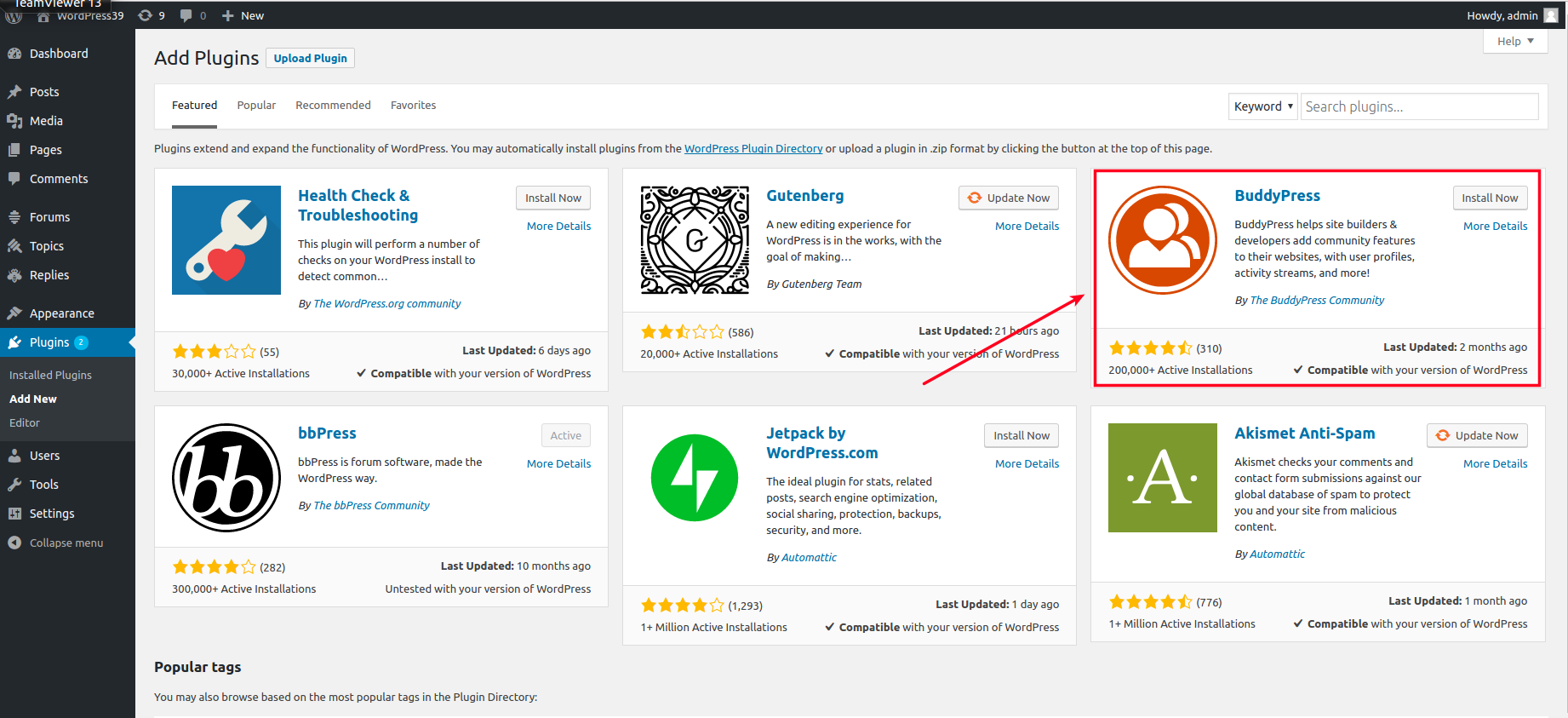Click the Health Check plugin thumbnail
The image size is (1568, 718).
[226, 240]
